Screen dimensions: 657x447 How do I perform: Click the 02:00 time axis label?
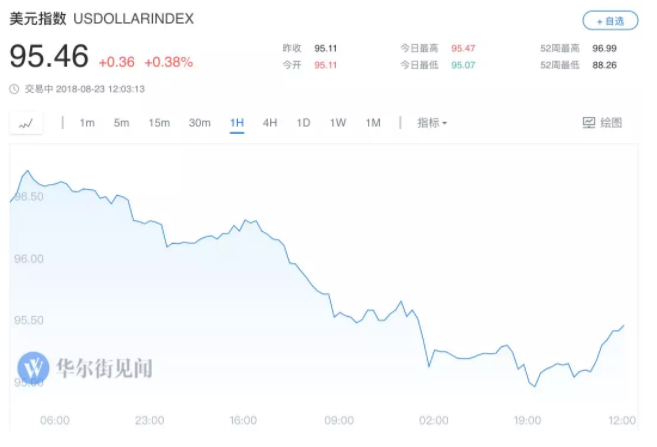434,420
